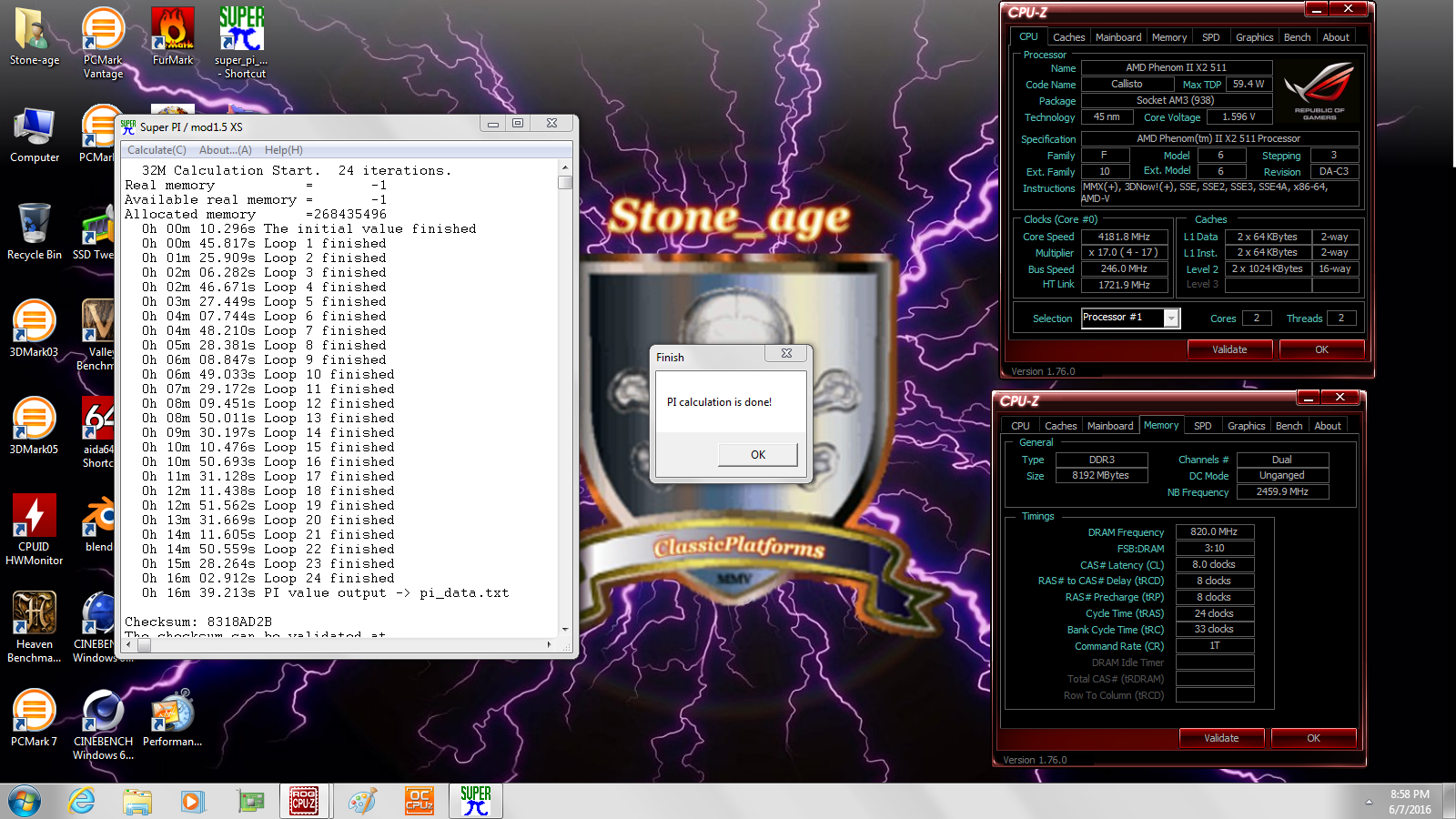Switch to ROG CPU-Z taskbar button

coord(304,801)
